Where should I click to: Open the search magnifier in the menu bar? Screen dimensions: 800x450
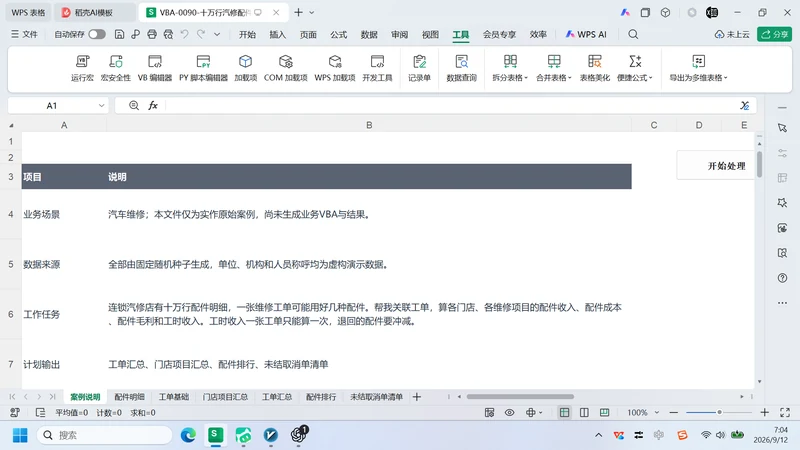point(633,34)
